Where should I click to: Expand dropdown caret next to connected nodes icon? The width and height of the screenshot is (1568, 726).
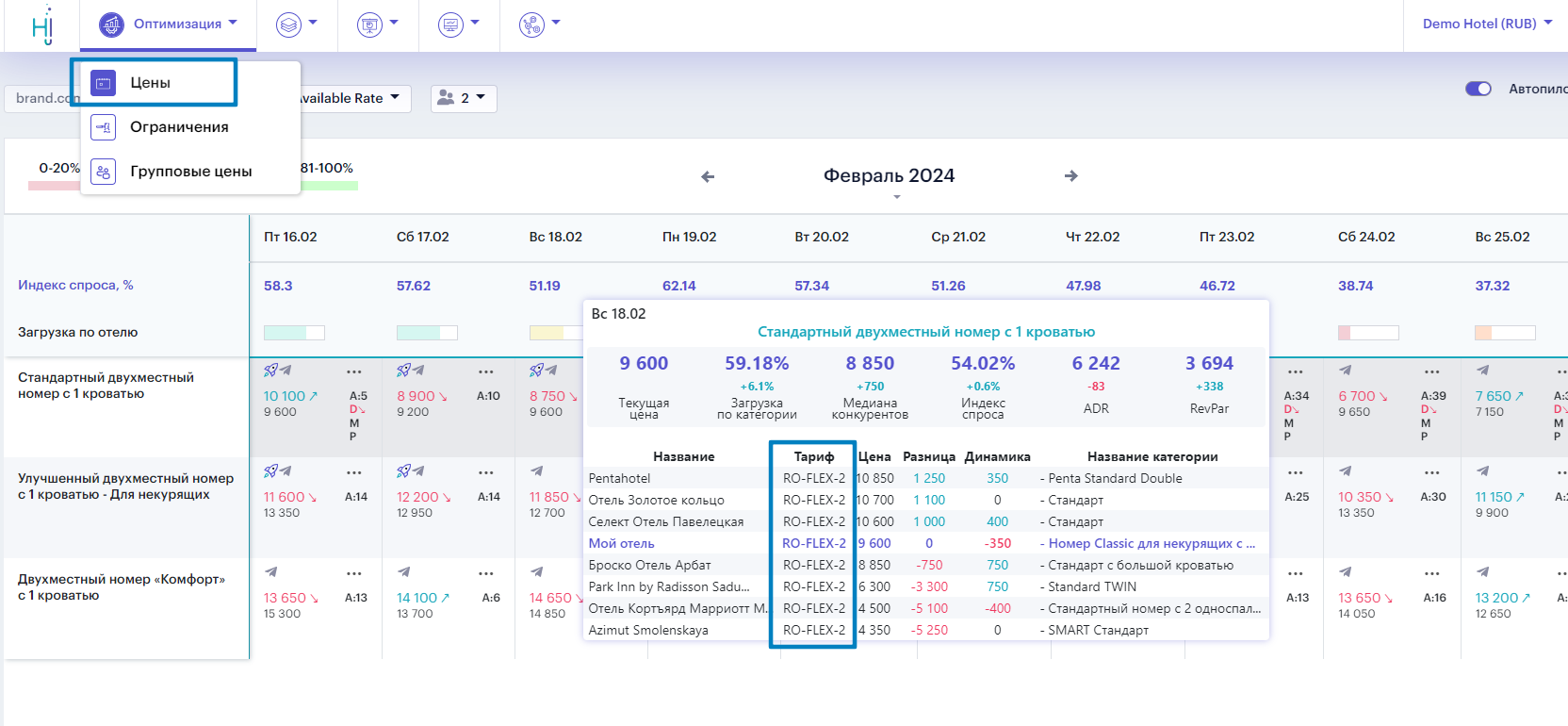click(x=556, y=23)
